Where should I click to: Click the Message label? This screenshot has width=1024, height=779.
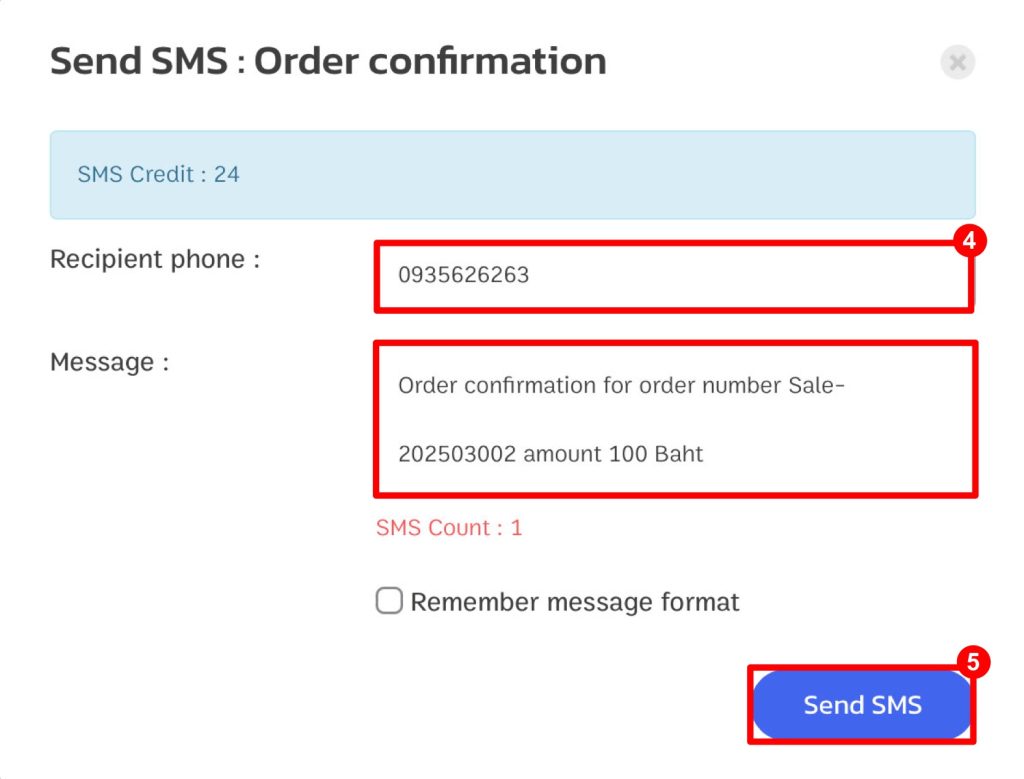(110, 362)
